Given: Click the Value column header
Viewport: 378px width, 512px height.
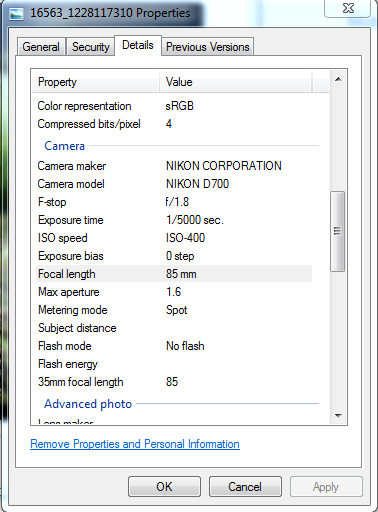Looking at the screenshot, I should [236, 82].
